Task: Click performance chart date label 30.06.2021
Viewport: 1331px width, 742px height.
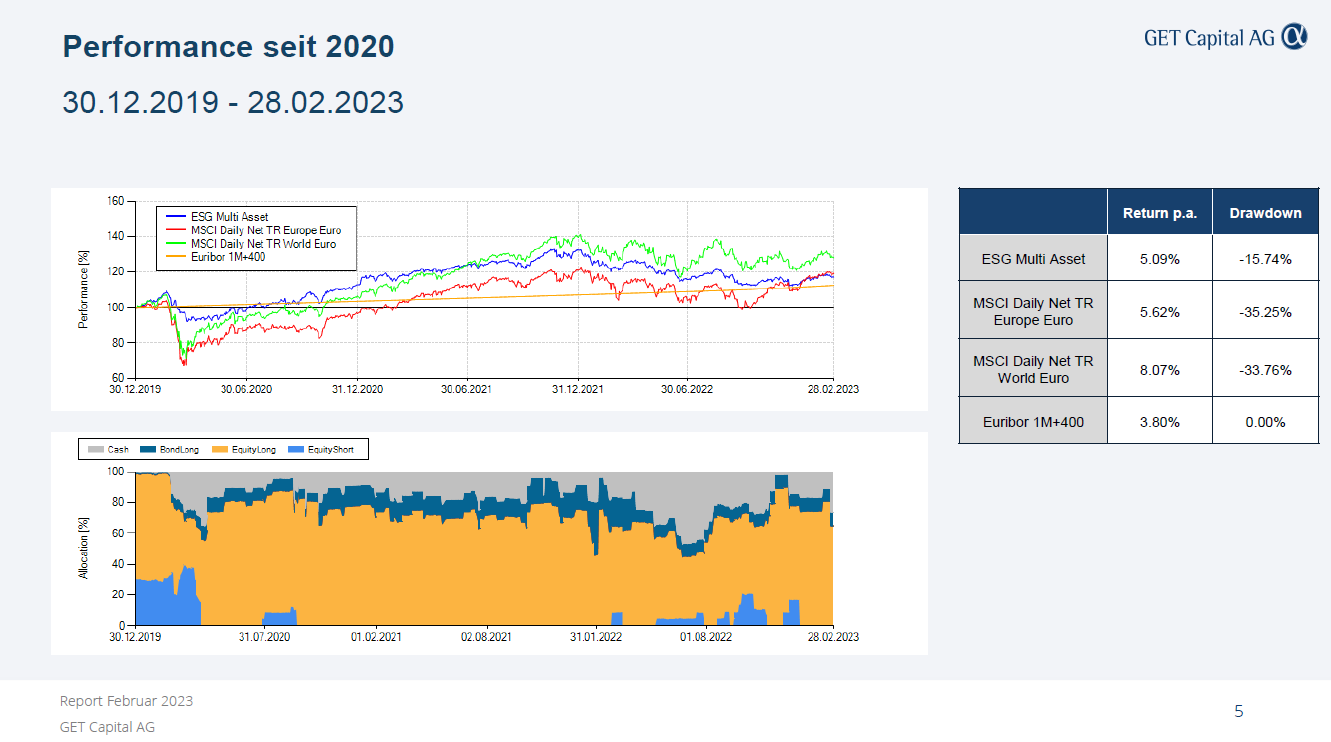Action: point(466,390)
